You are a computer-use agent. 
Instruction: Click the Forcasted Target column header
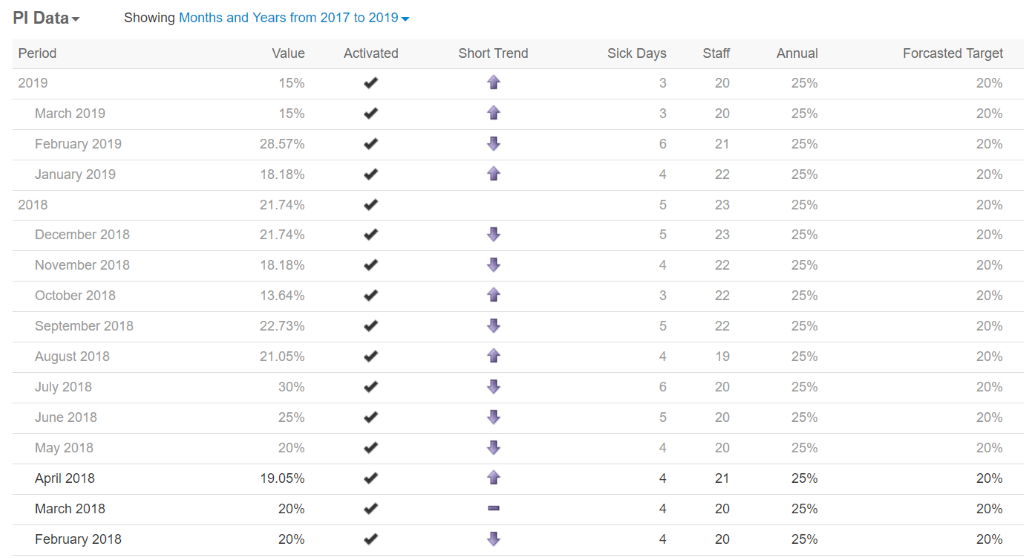pyautogui.click(x=952, y=54)
